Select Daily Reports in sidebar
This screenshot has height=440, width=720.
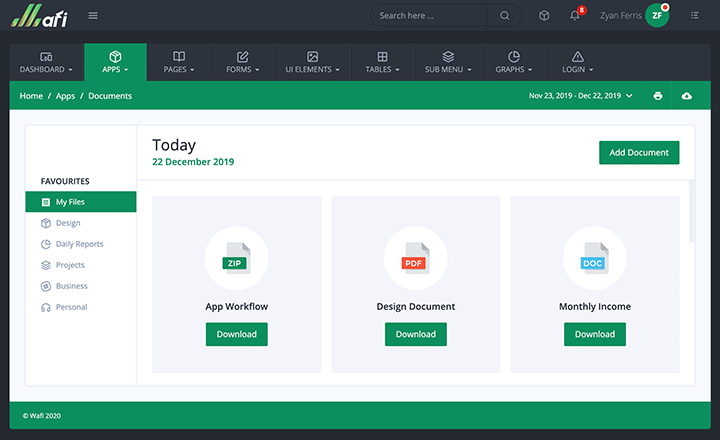[79, 244]
